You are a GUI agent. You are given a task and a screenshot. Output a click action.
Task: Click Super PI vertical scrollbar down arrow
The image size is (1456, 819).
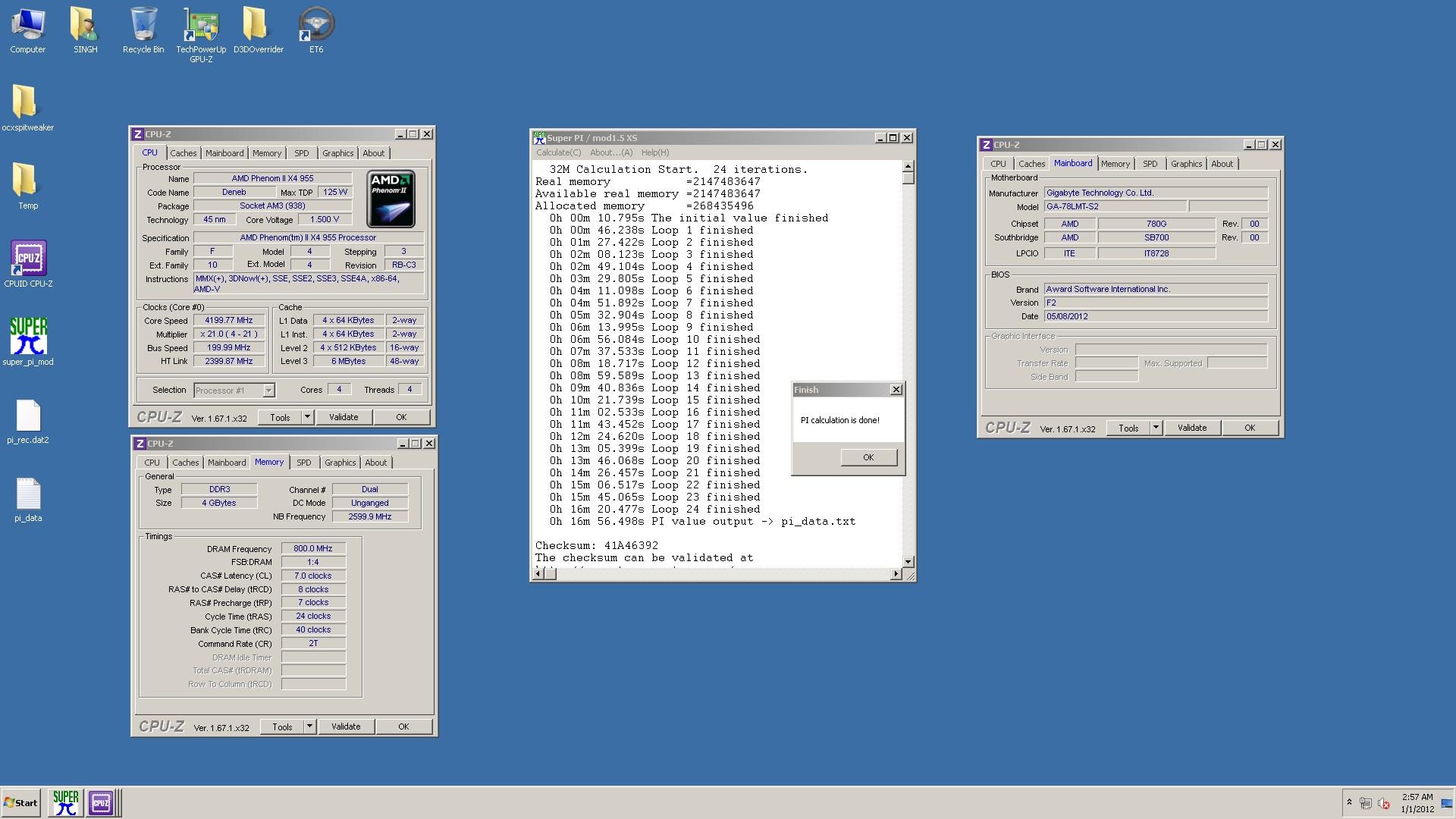click(908, 562)
